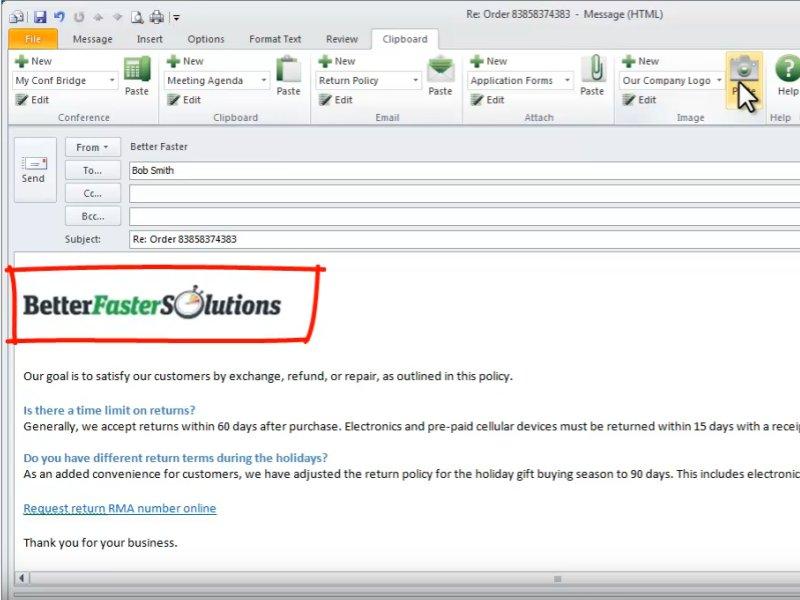Switch to the Review ribbon tab
This screenshot has height=600, width=800.
click(x=342, y=39)
